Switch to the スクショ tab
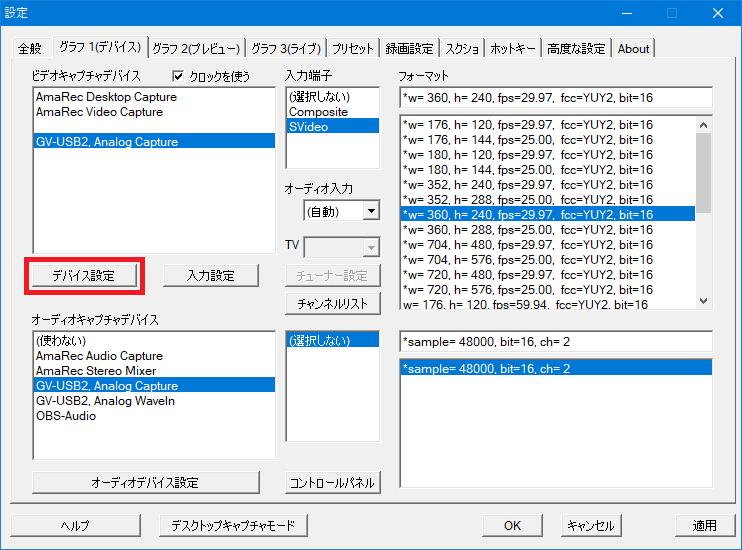 coord(462,48)
